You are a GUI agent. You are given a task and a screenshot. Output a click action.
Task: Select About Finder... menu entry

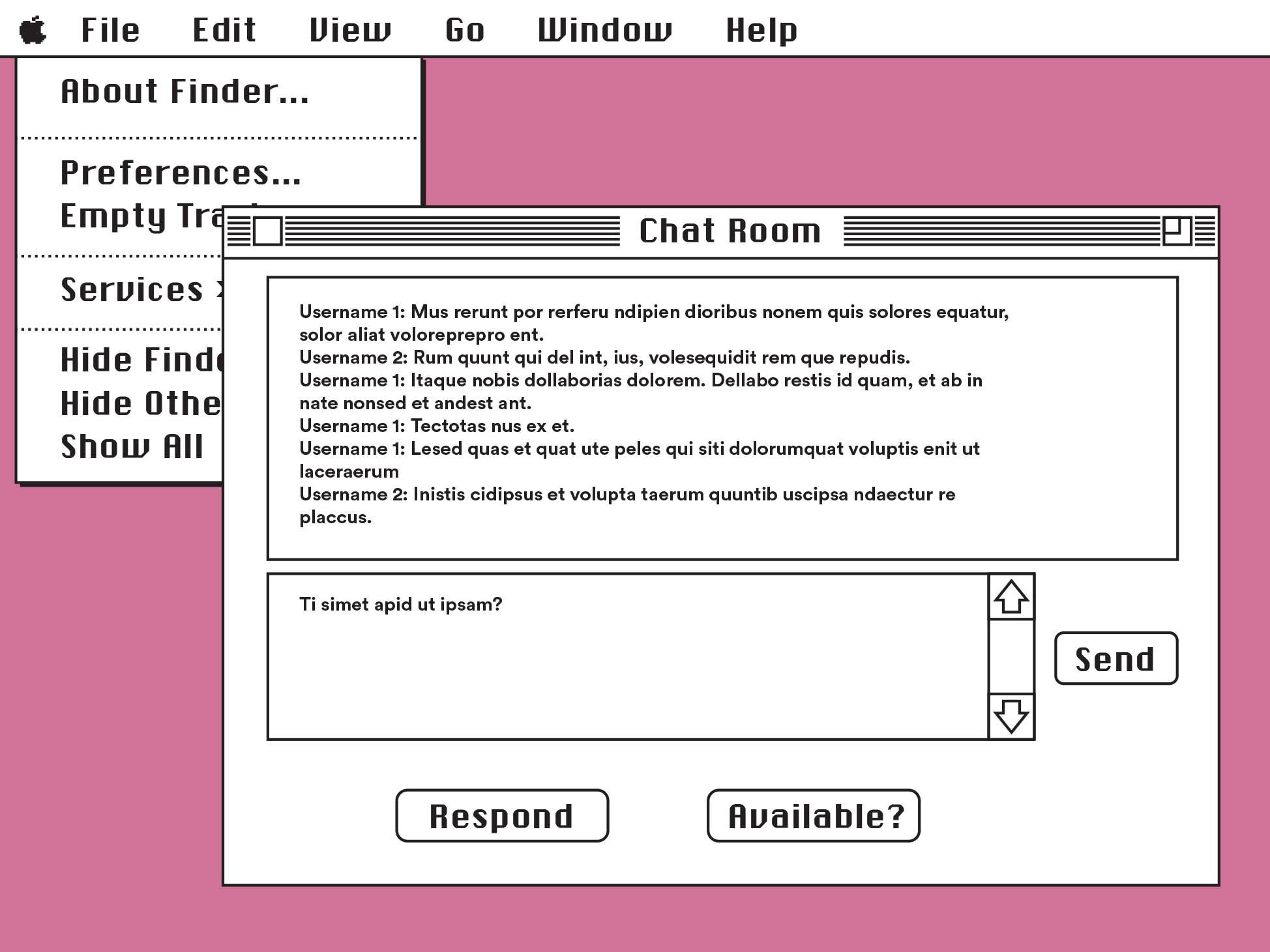(185, 91)
